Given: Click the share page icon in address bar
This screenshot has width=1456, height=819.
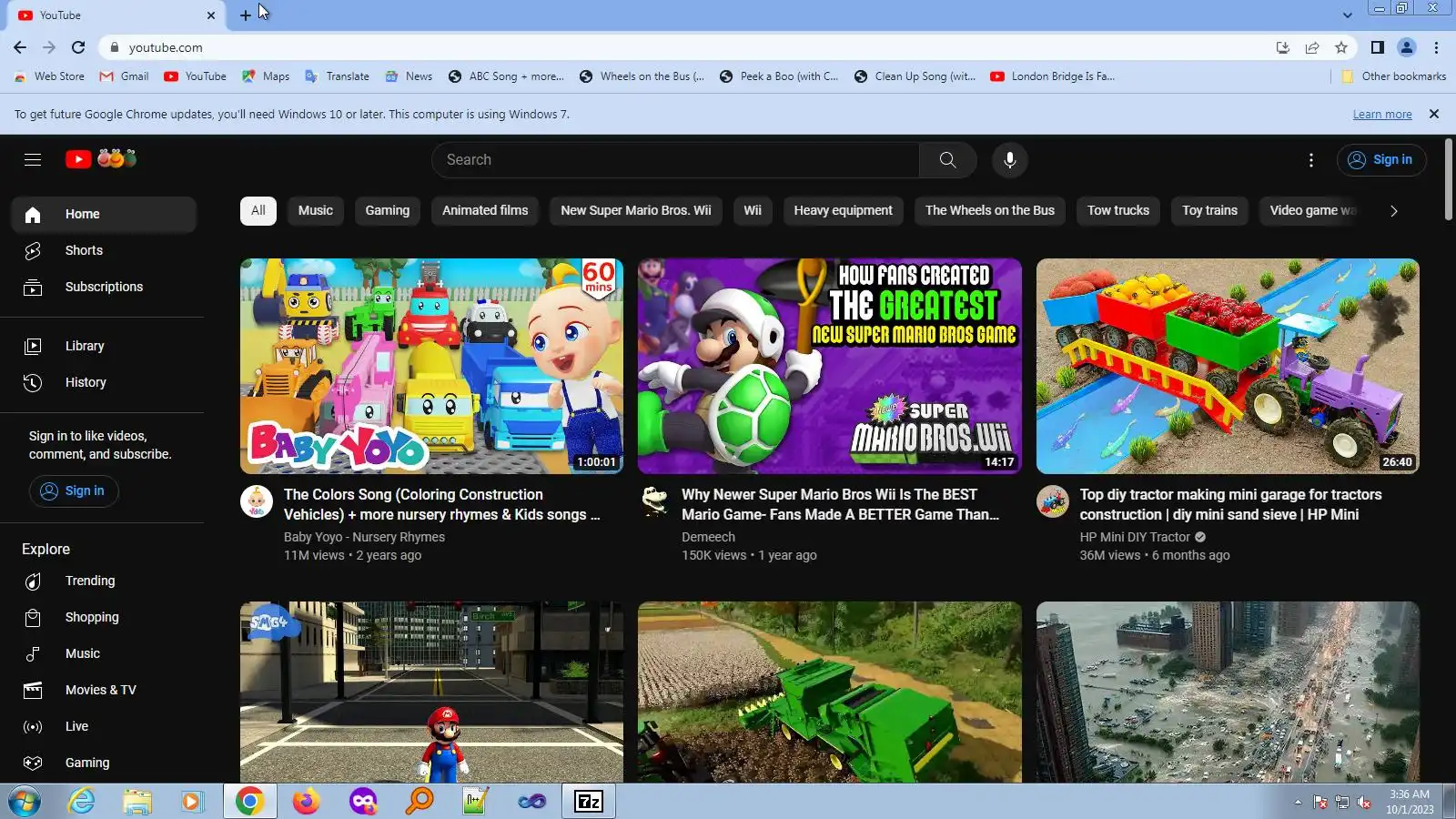Looking at the screenshot, I should coord(1312,47).
